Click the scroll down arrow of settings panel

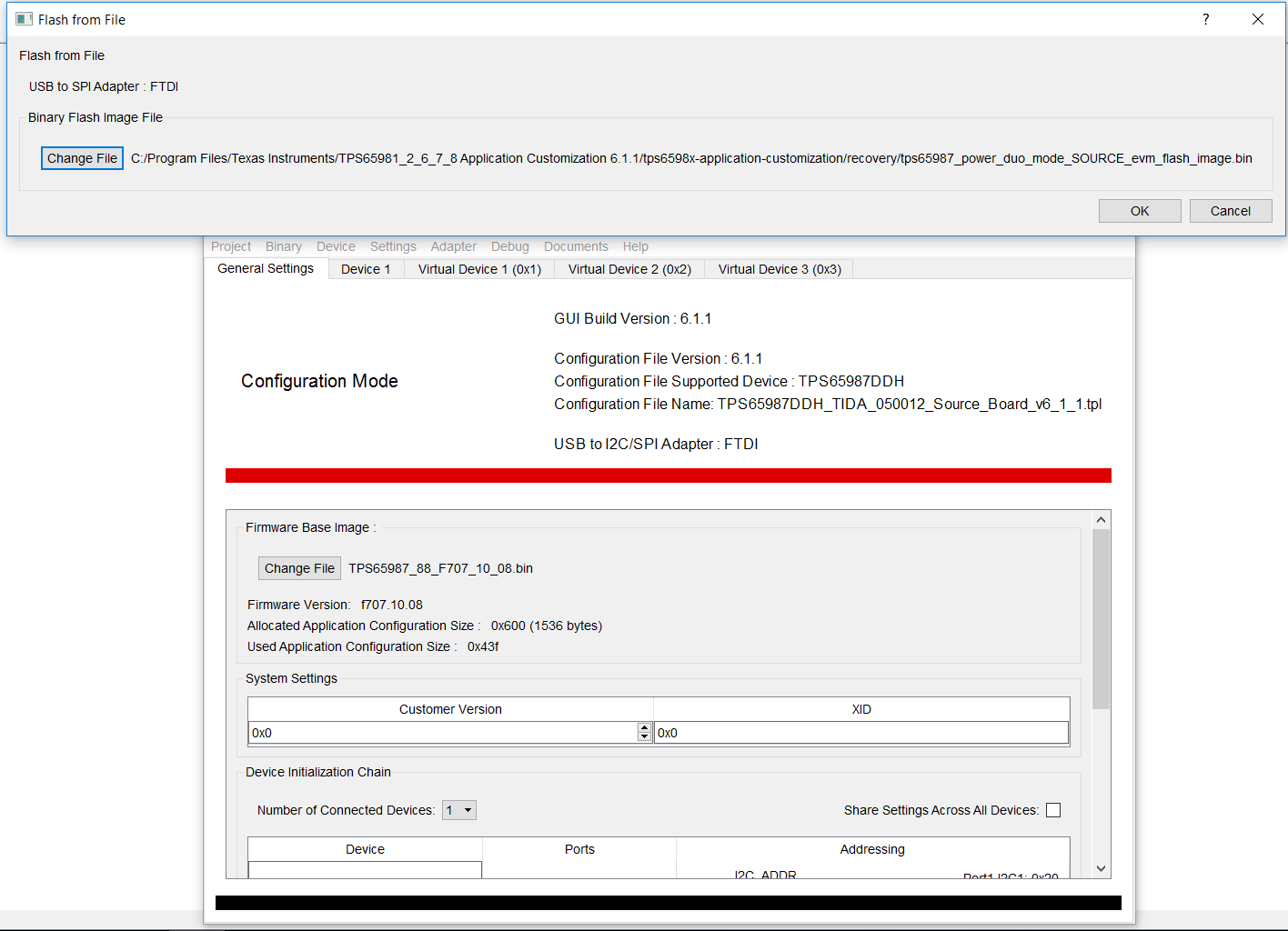pyautogui.click(x=1101, y=868)
